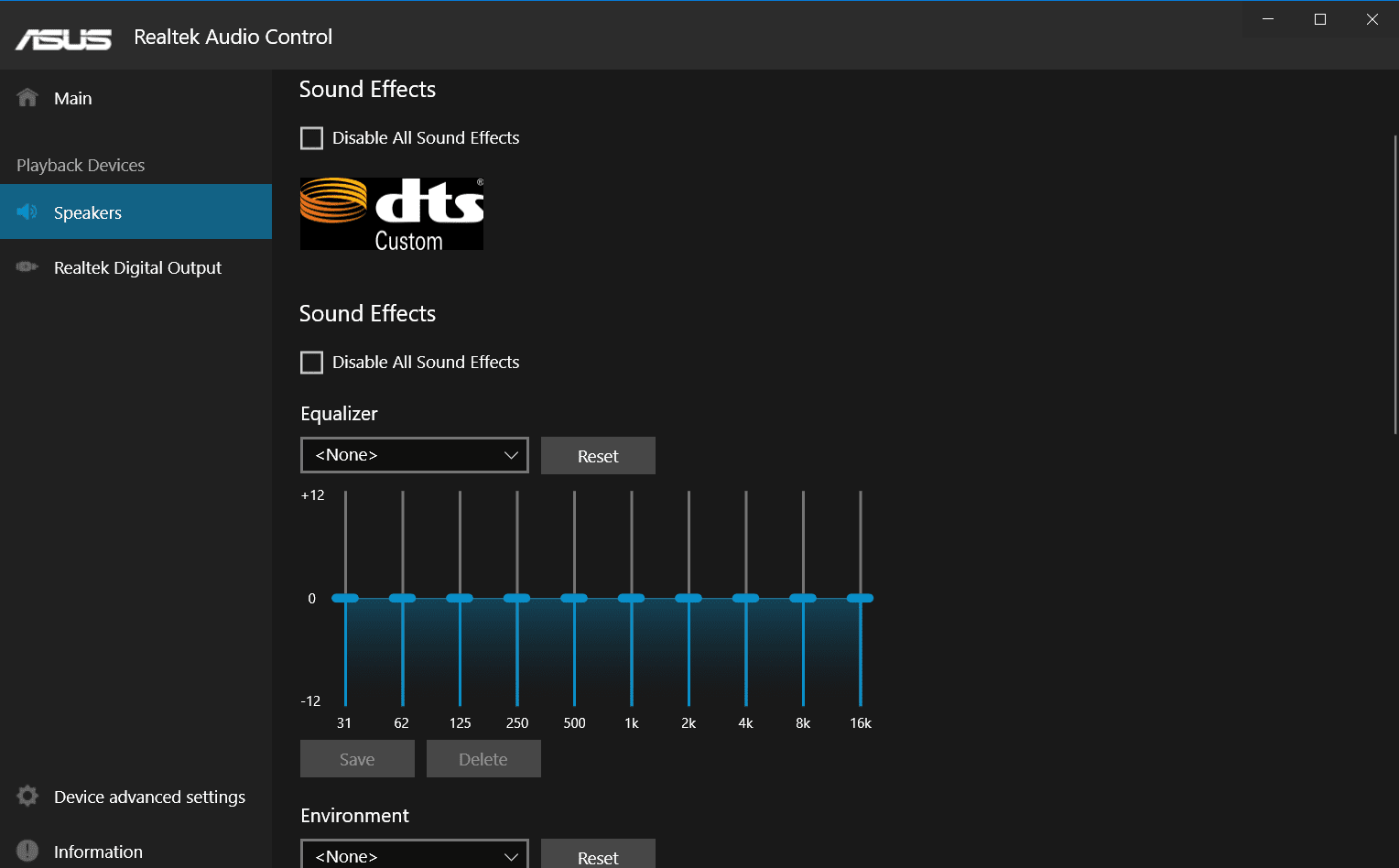Click the 8k equalizer slider handle
The height and width of the screenshot is (868, 1399).
click(x=803, y=598)
